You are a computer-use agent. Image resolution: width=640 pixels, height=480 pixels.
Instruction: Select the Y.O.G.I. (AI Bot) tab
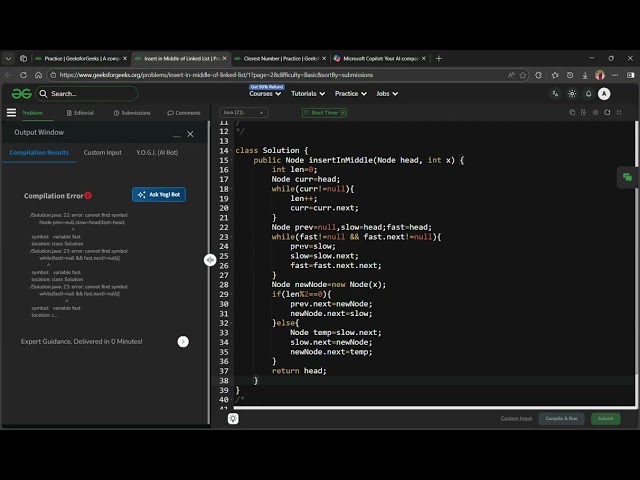(157, 153)
